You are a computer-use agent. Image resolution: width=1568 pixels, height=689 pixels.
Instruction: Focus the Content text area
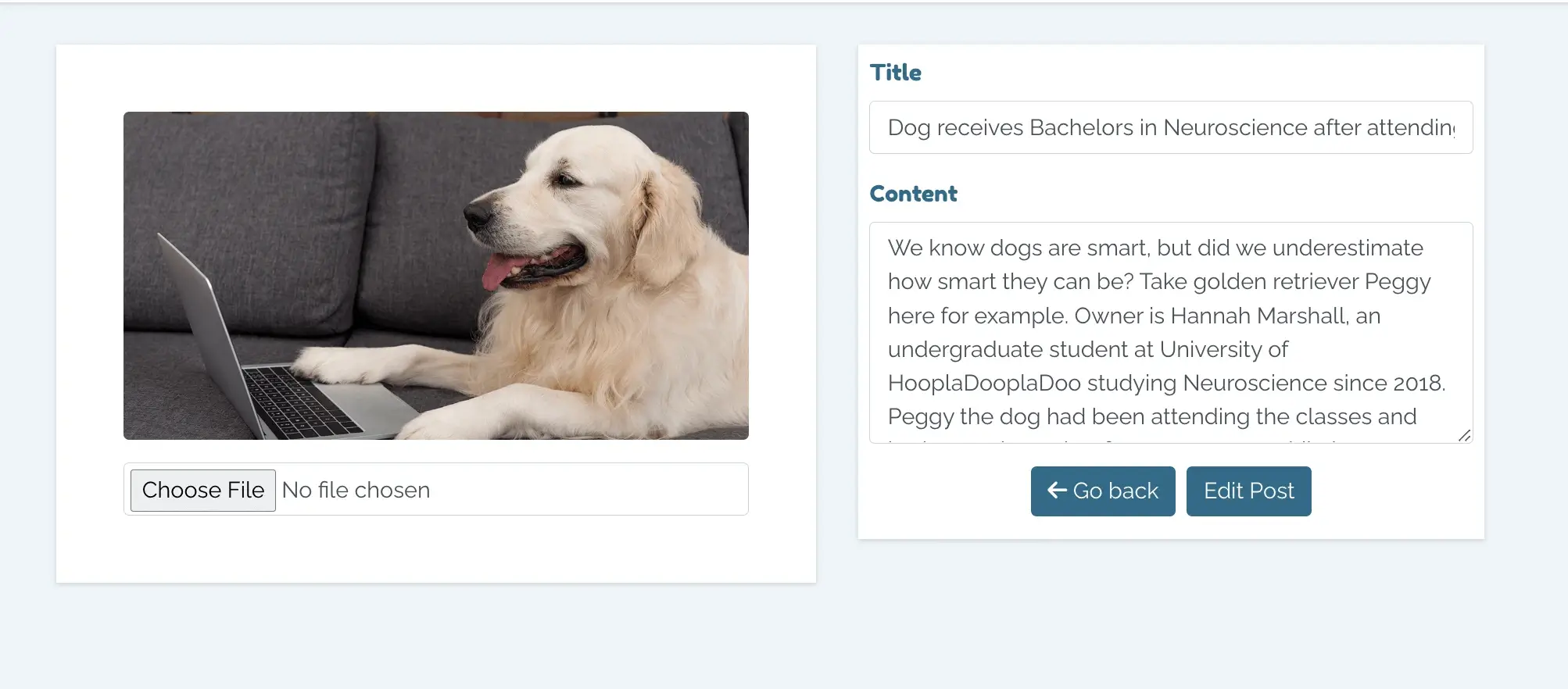pyautogui.click(x=1171, y=333)
